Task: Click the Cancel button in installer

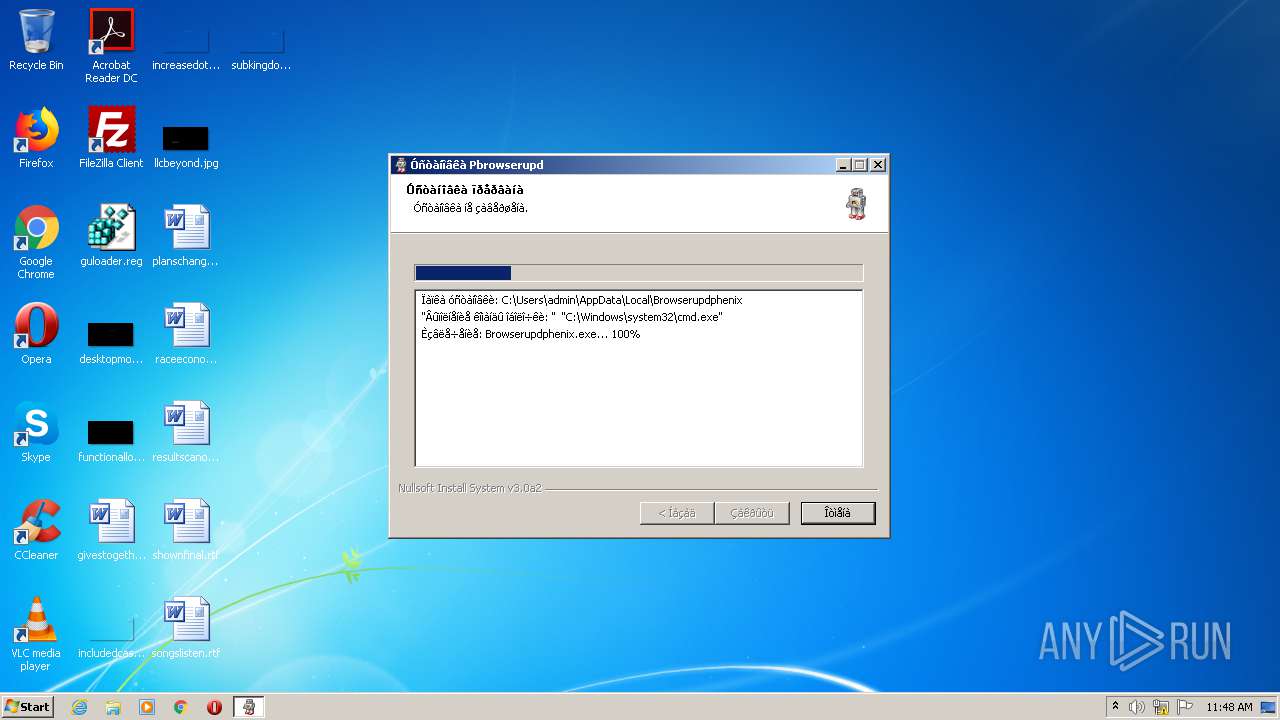Action: 838,513
